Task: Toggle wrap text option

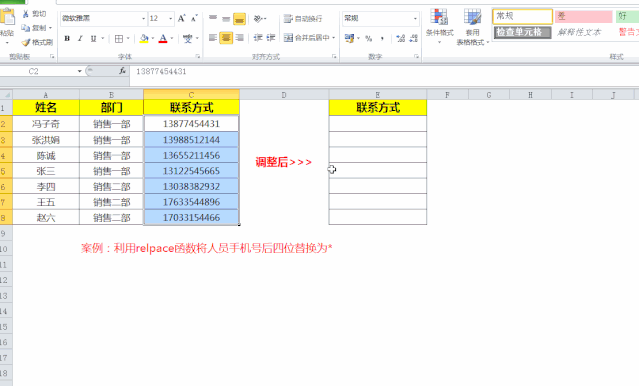Action: pos(303,18)
